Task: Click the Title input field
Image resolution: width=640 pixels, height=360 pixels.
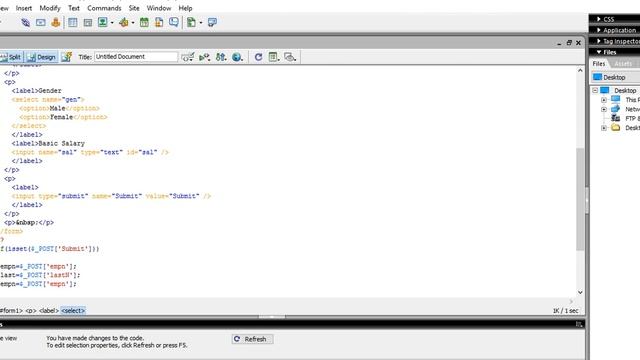Action: (136, 57)
